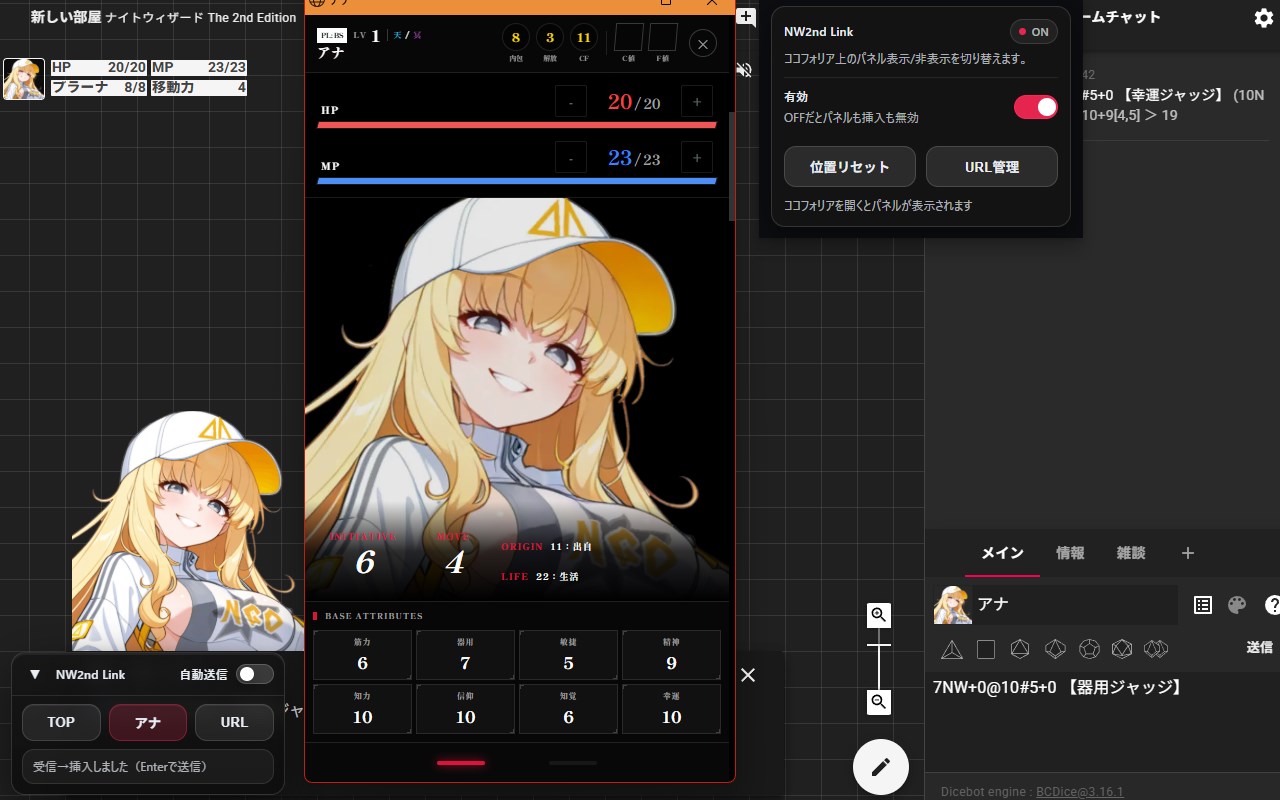Decrease MP with the minus button
The width and height of the screenshot is (1280, 800).
click(x=571, y=158)
